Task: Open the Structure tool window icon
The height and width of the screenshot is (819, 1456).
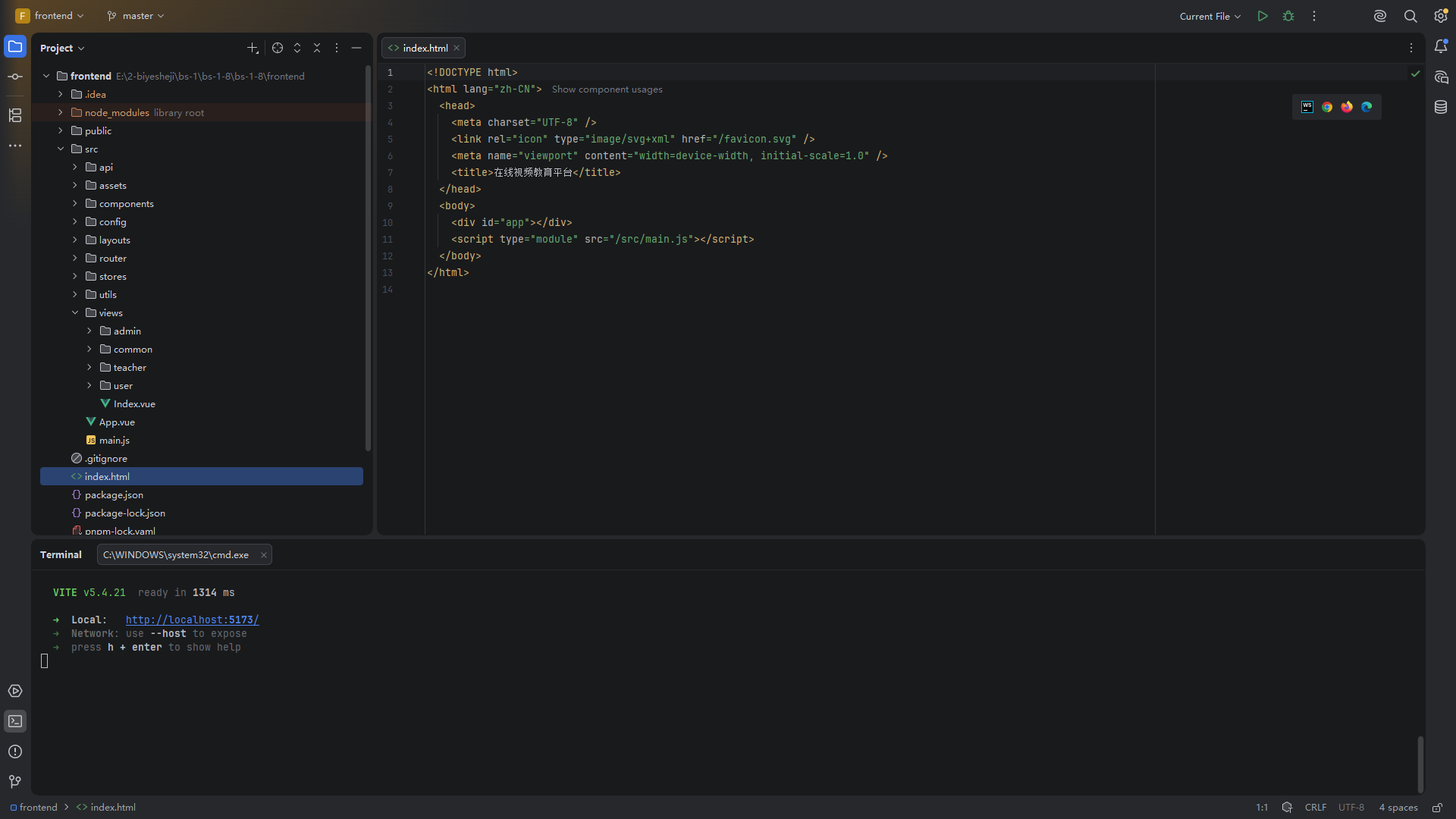Action: [x=15, y=115]
